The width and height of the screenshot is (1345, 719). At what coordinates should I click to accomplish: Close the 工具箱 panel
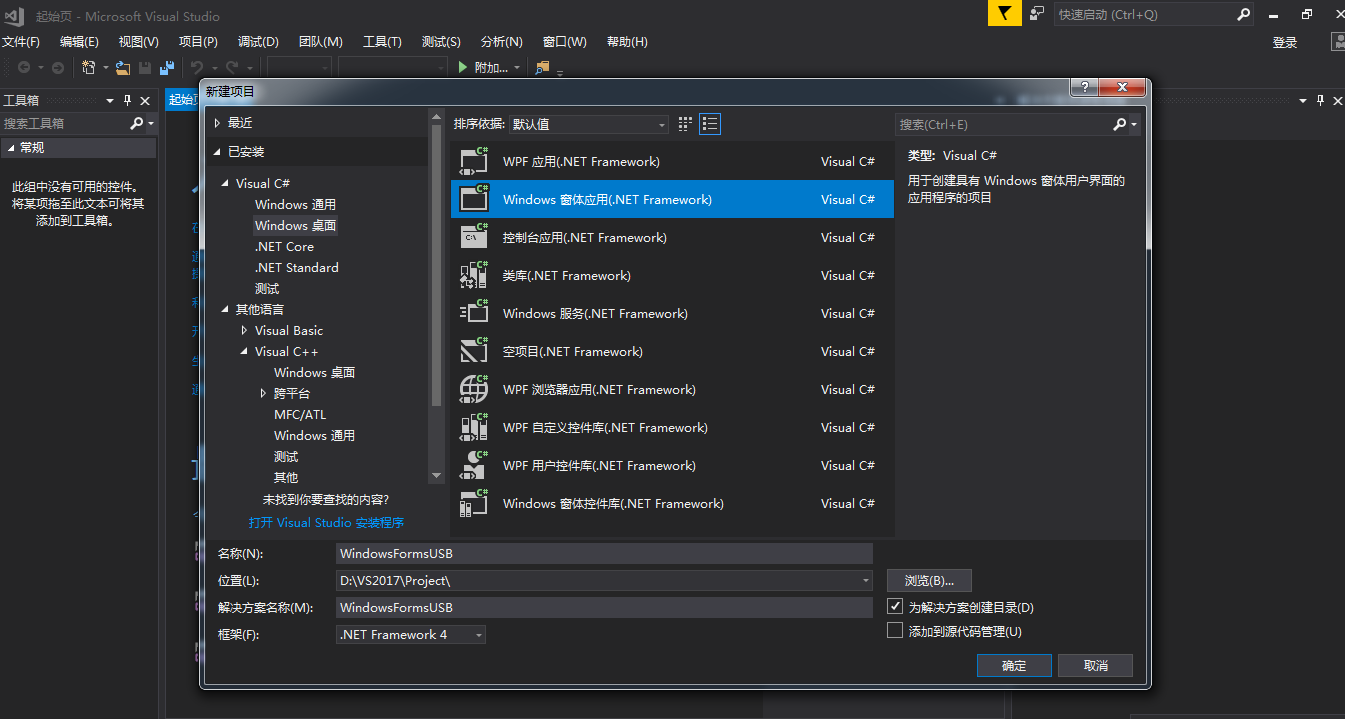click(145, 100)
